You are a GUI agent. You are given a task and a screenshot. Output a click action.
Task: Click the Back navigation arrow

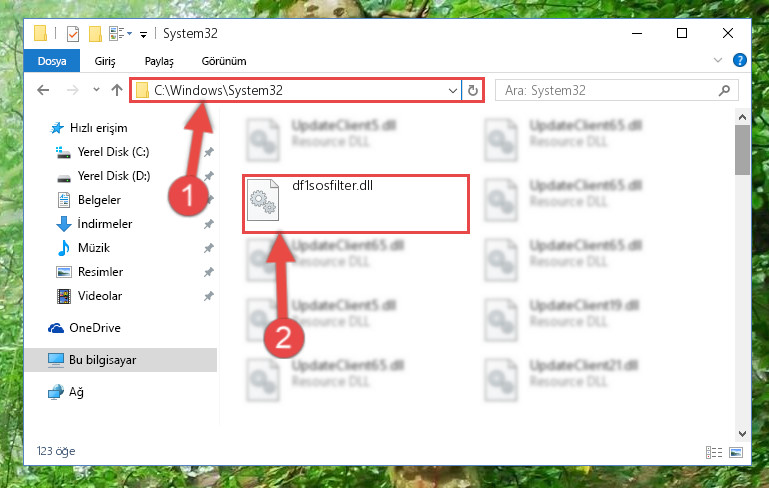(x=43, y=90)
